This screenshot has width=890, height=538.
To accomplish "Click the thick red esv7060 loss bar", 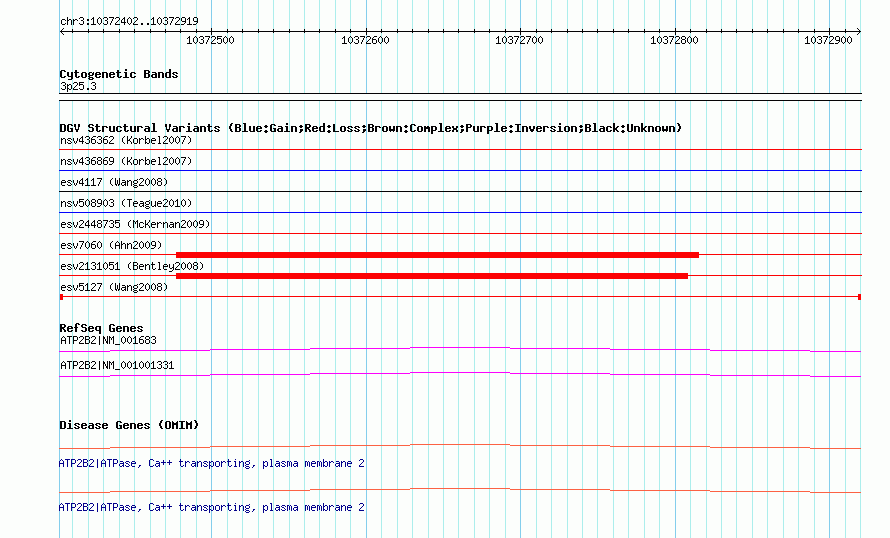I will point(437,255).
